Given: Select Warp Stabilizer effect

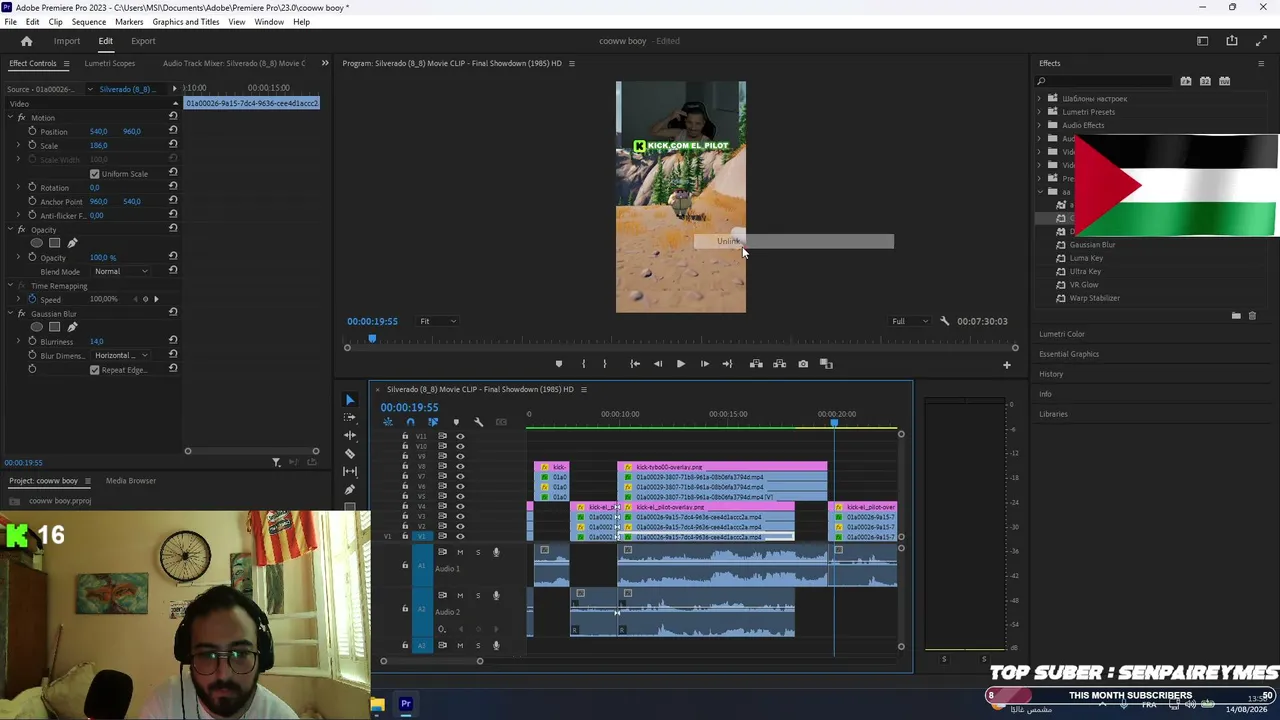Looking at the screenshot, I should [1095, 298].
